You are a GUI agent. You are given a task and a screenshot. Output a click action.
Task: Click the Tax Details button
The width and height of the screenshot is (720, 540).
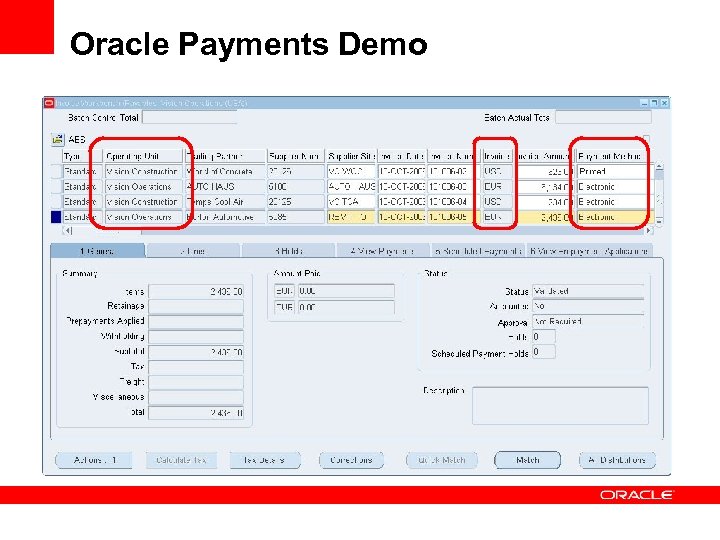264,460
